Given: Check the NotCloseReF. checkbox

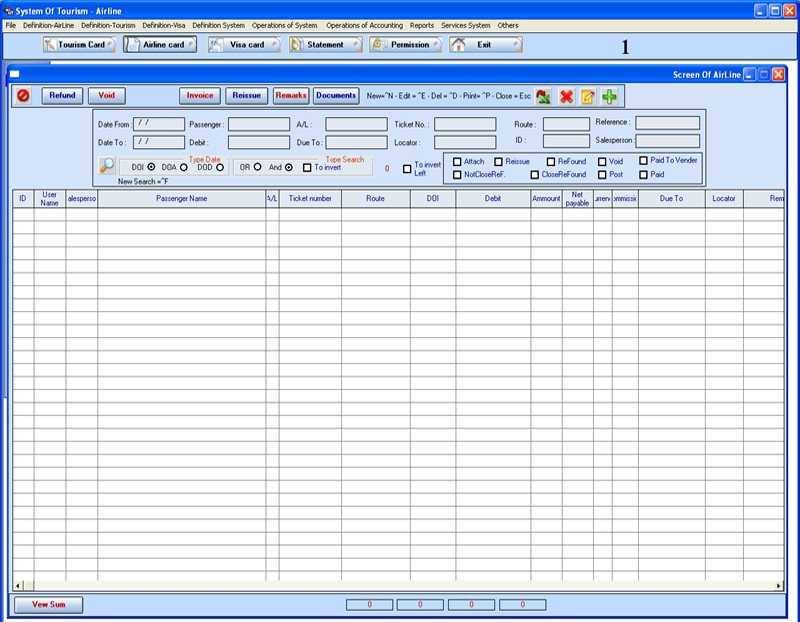Looking at the screenshot, I should 457,174.
